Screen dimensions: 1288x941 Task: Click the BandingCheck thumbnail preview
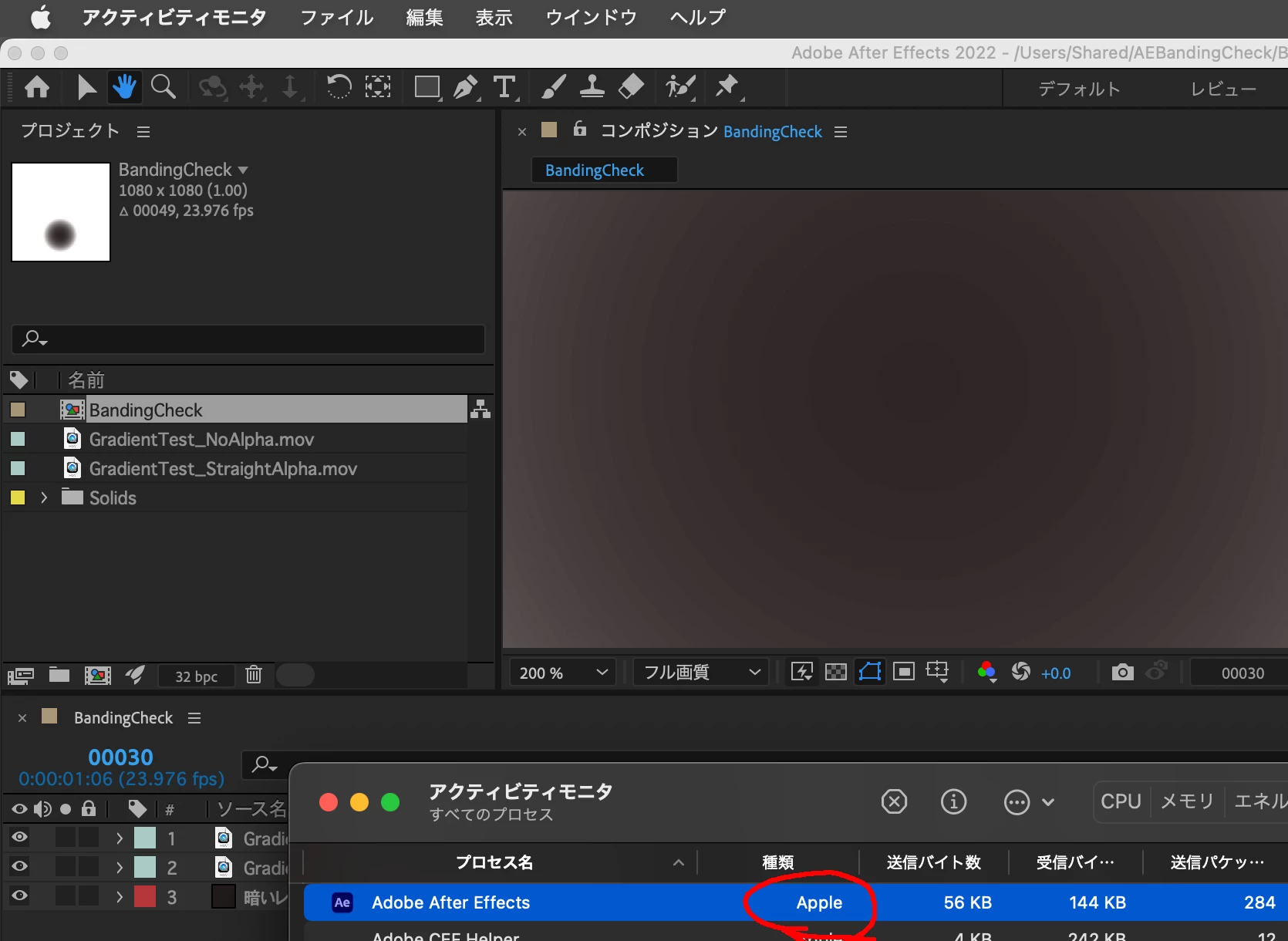(61, 212)
